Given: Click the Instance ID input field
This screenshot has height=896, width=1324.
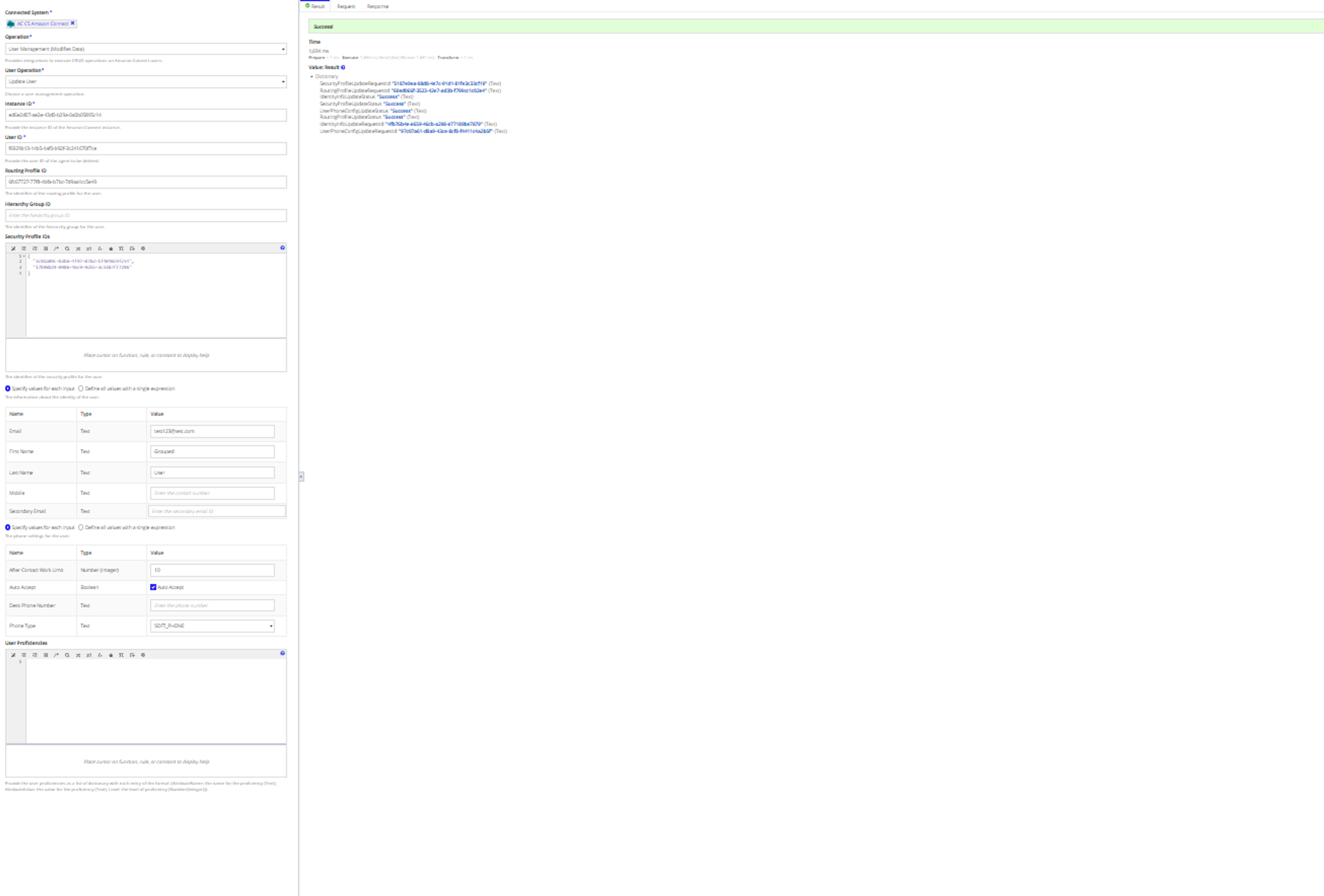Looking at the screenshot, I should click(146, 115).
